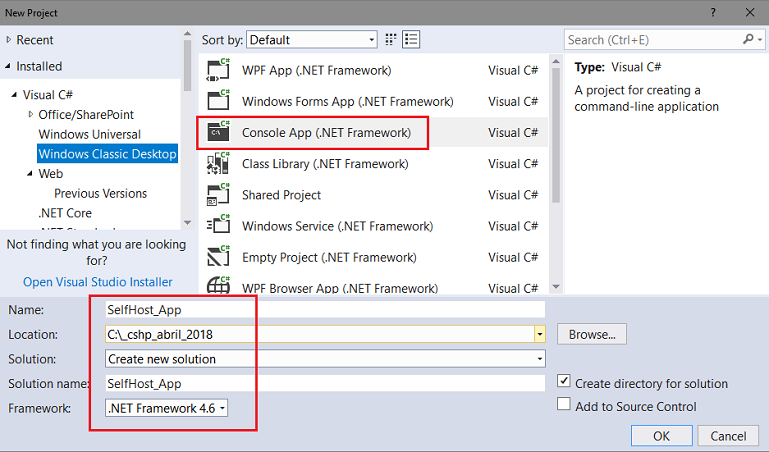Select Windows Classic Desktop category
The height and width of the screenshot is (452, 769).
107,154
